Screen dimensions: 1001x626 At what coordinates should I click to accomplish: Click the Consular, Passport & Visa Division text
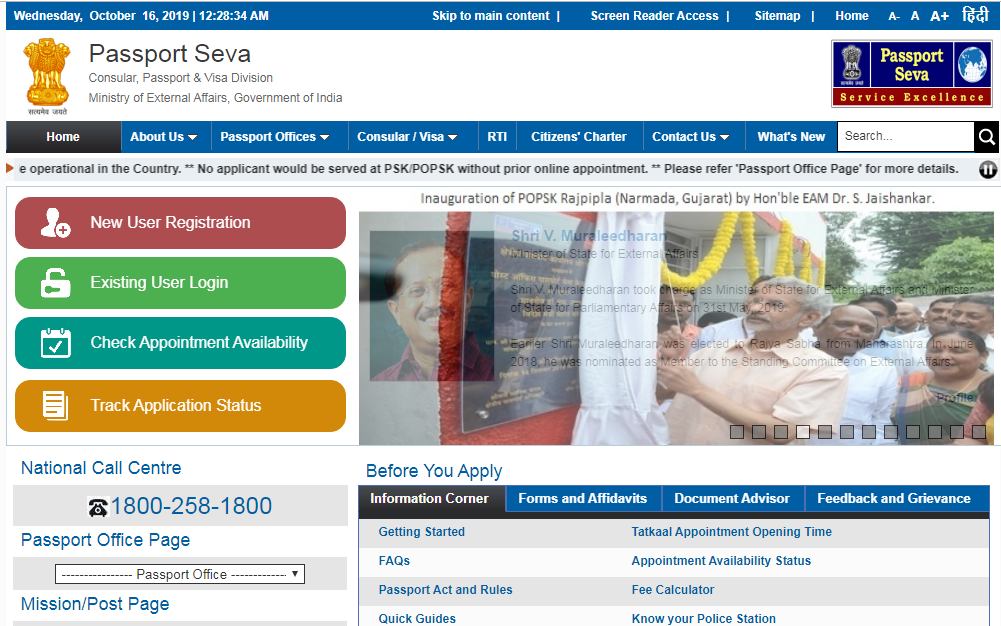[x=181, y=78]
